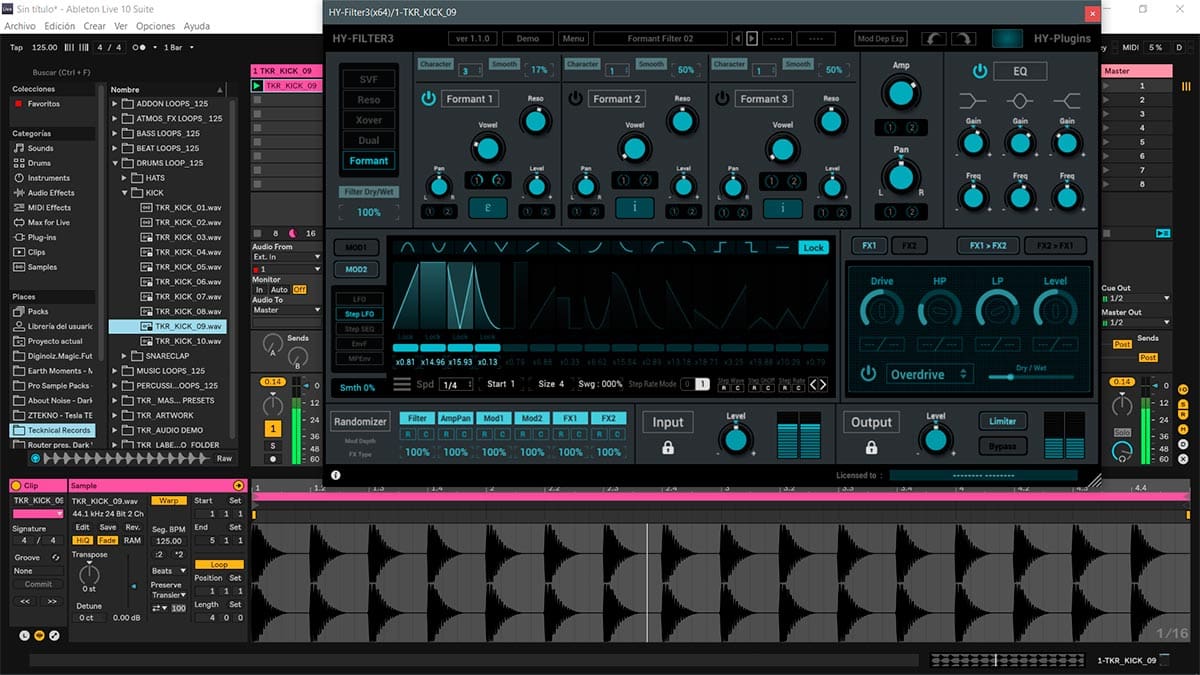
Task: Click the undo arrow in HY-Filter3
Action: point(934,38)
